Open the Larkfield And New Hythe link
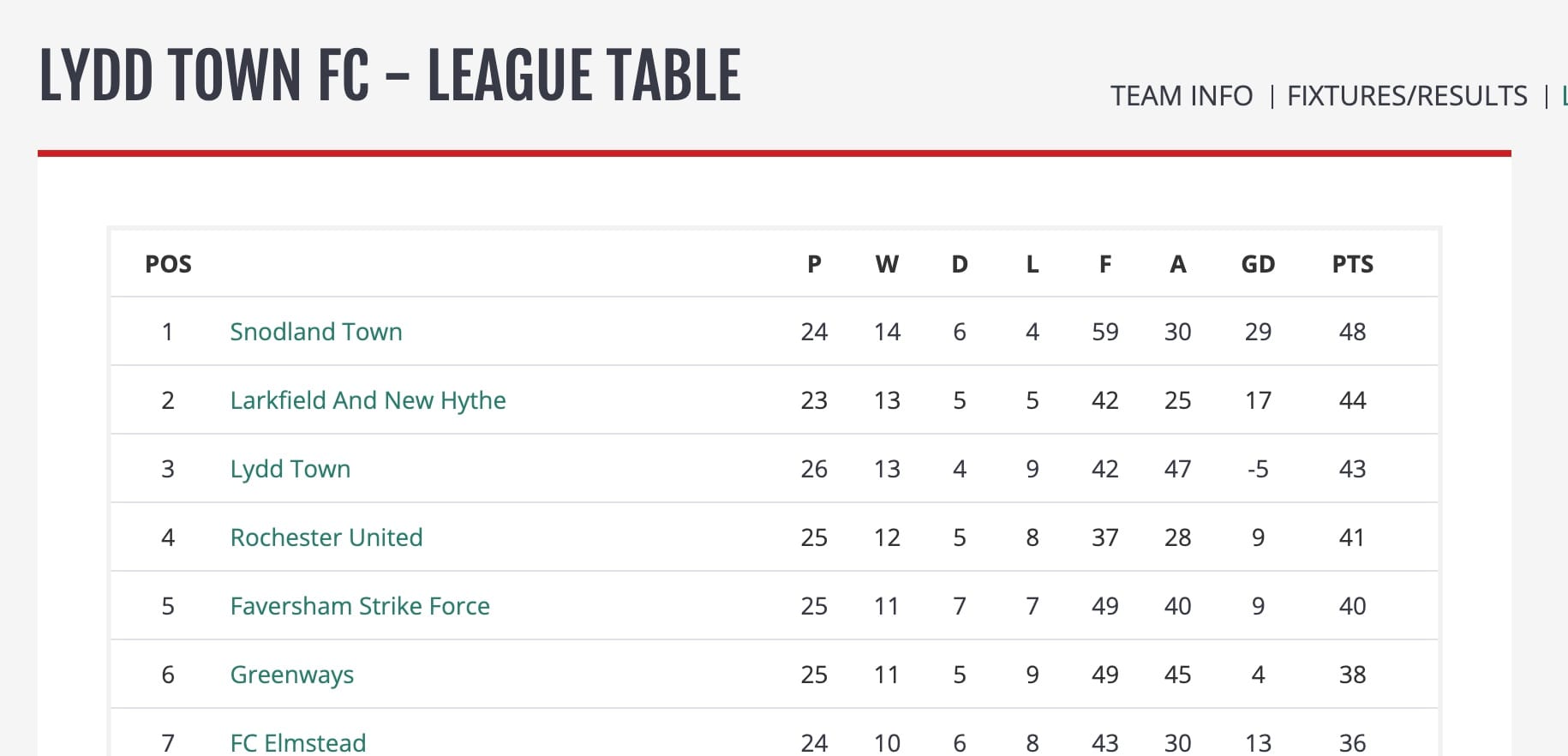This screenshot has height=756, width=1568. [x=368, y=400]
